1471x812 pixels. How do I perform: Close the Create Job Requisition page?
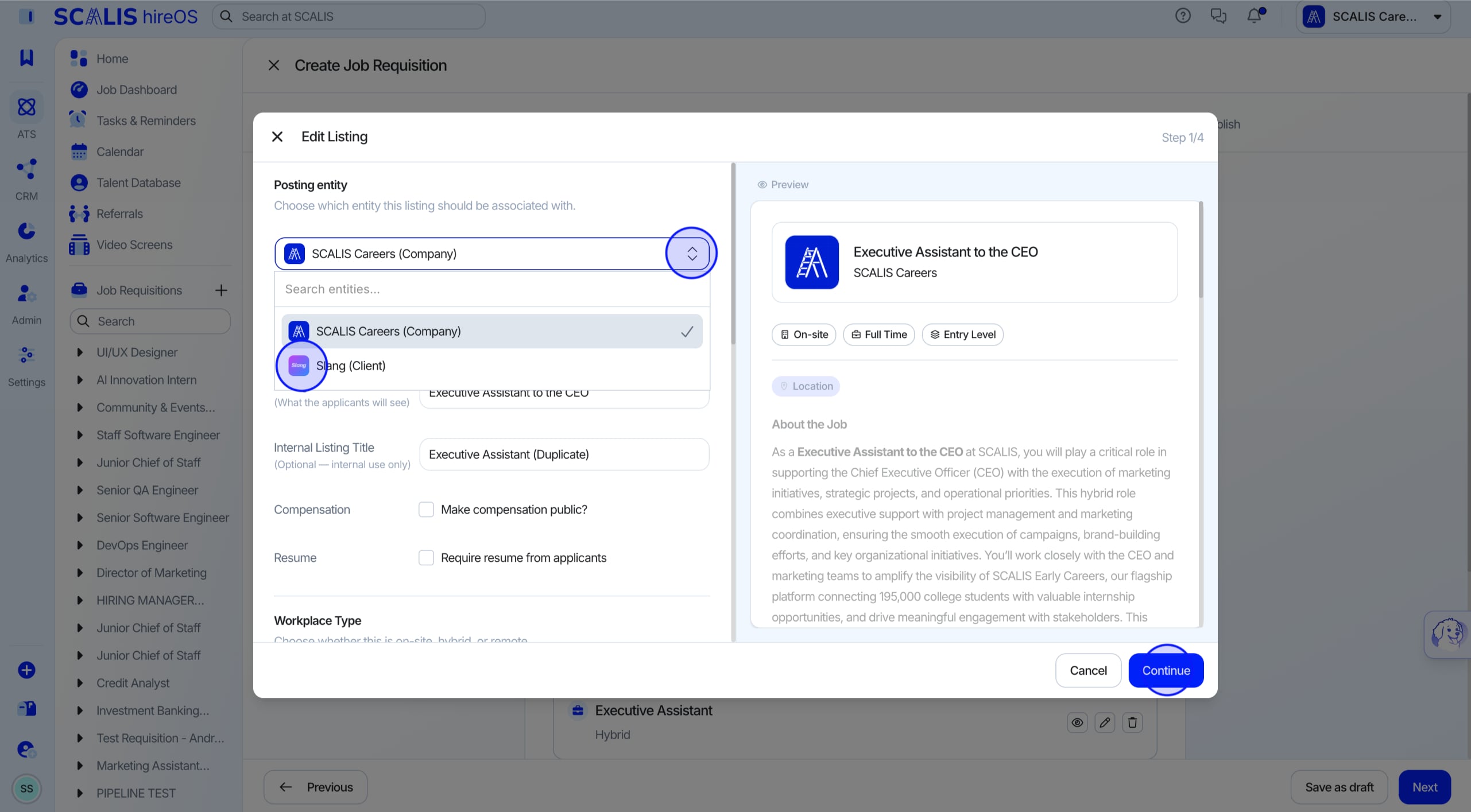tap(274, 65)
